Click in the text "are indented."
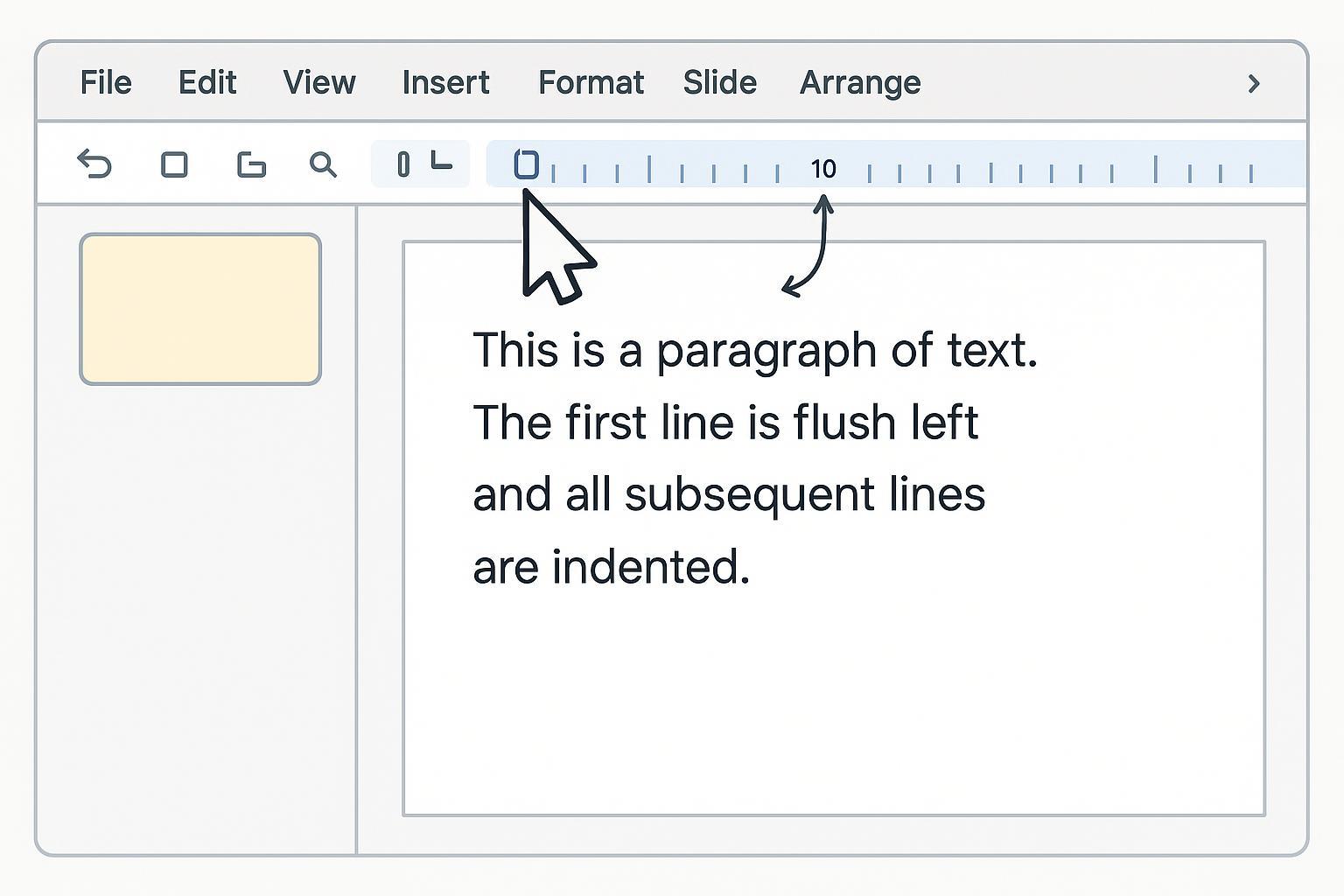Screen dimensions: 1344x896 point(611,567)
